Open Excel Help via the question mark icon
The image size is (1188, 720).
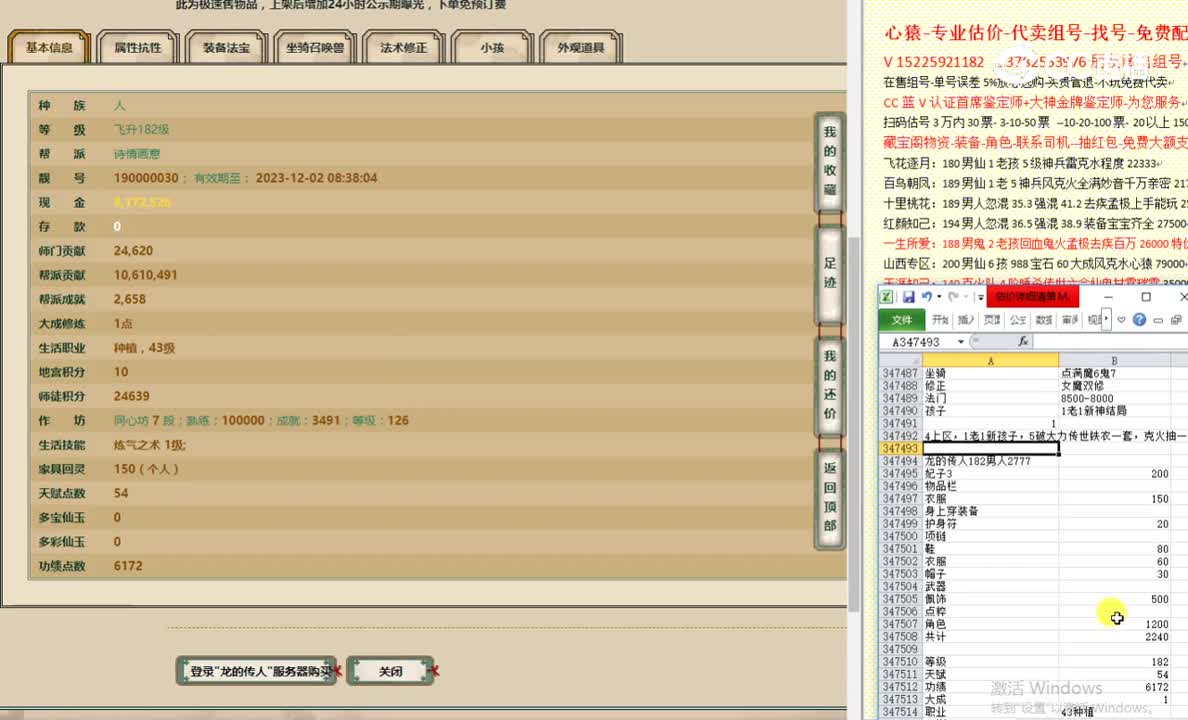coord(1138,320)
